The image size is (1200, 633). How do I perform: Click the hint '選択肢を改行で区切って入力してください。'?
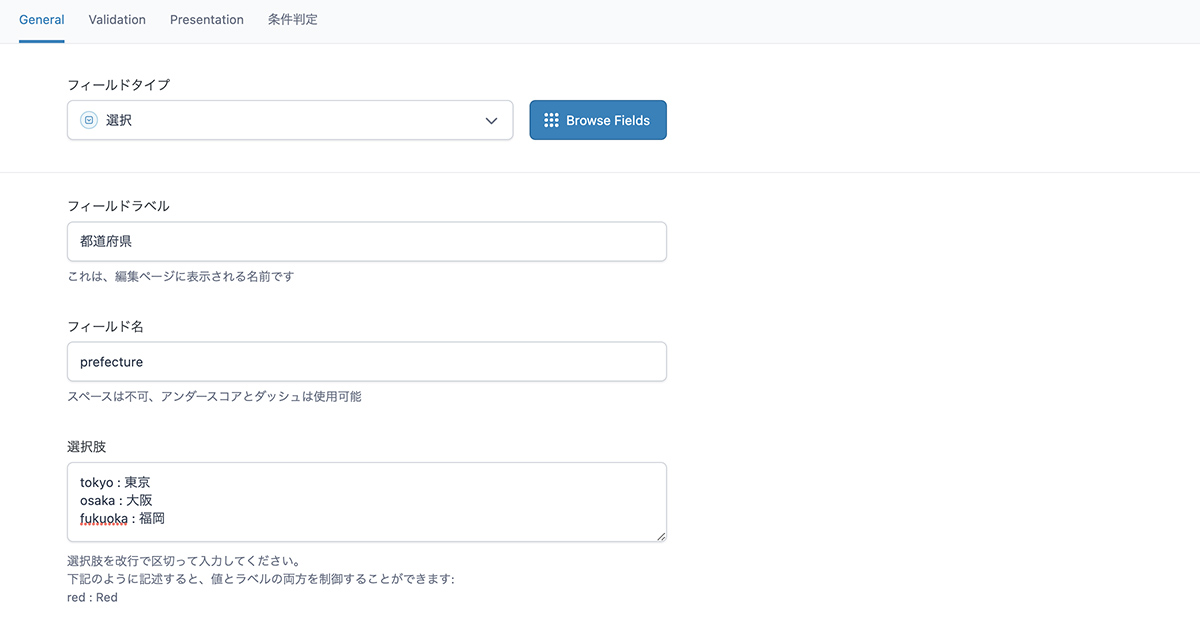coord(184,561)
